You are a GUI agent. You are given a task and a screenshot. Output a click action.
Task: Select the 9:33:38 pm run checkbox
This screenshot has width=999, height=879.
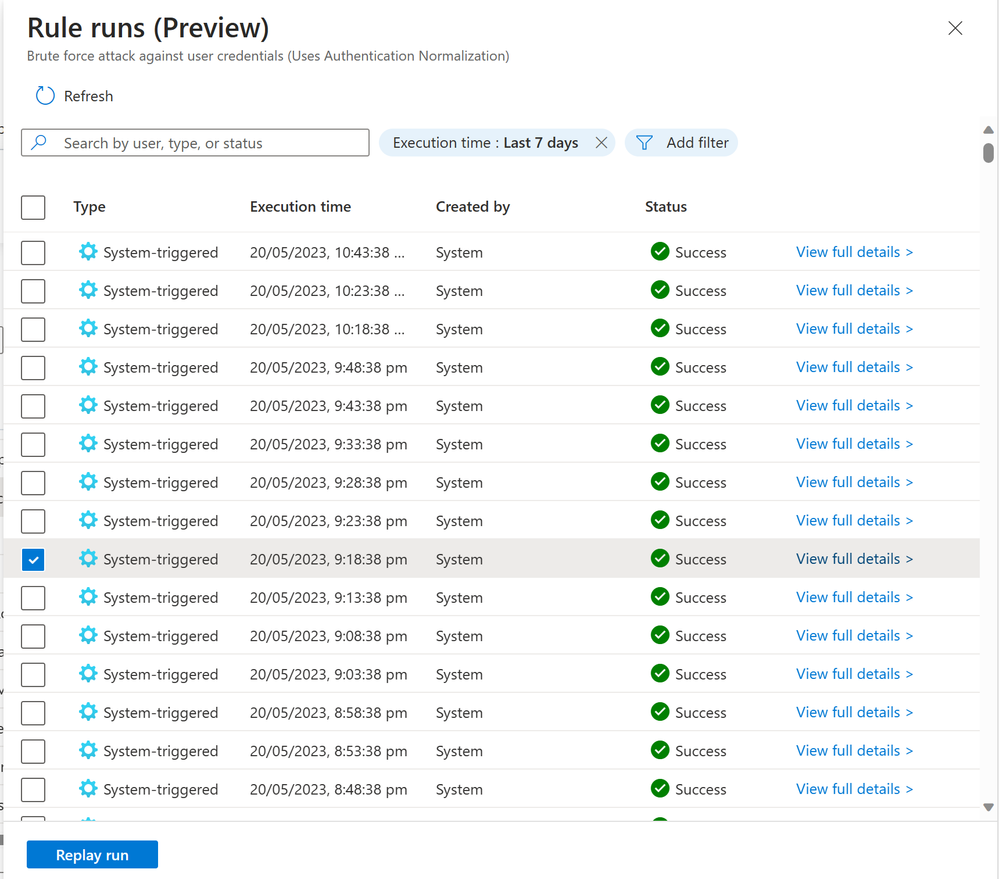tap(33, 445)
